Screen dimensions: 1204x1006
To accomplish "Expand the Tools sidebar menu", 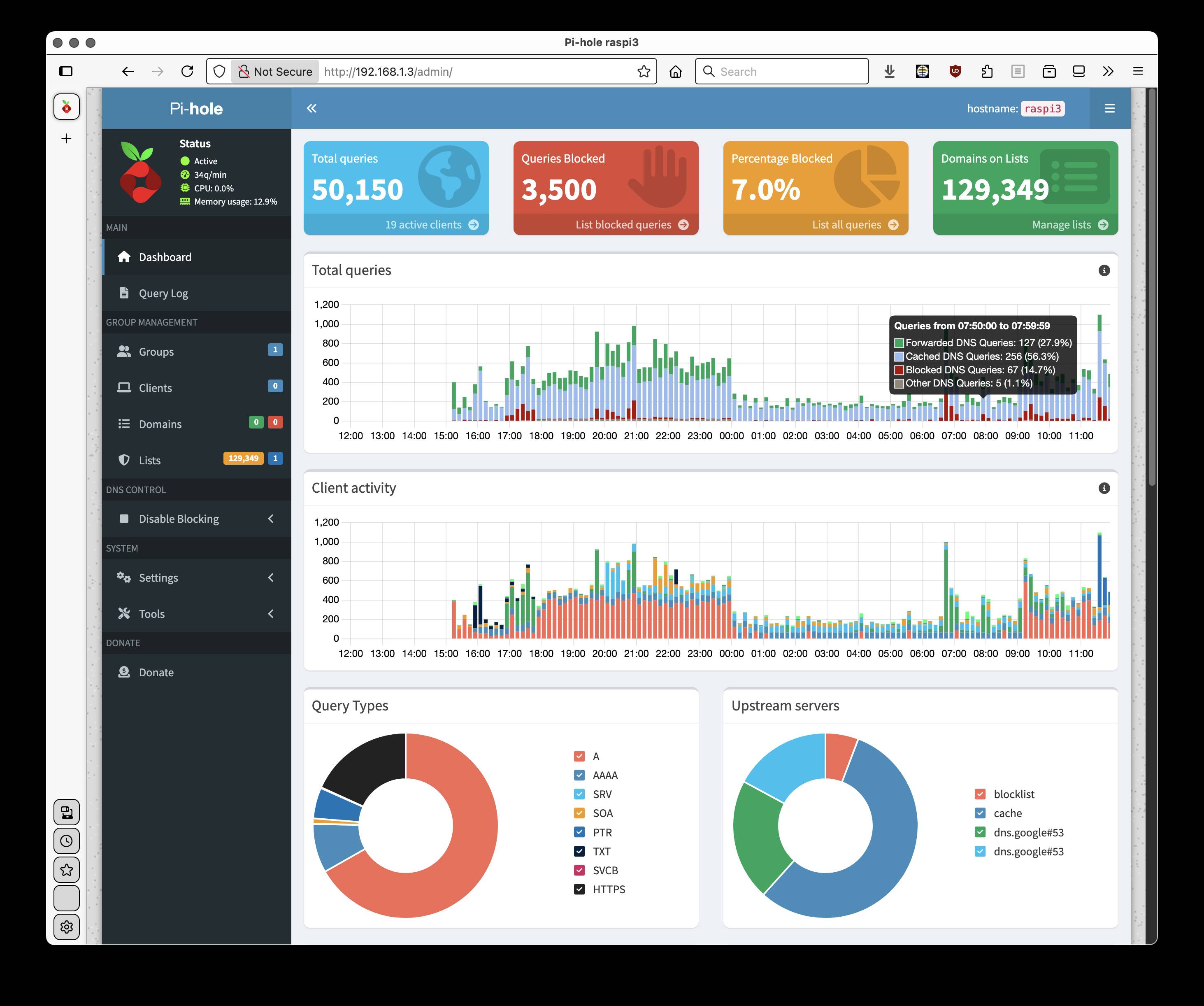I will (197, 614).
